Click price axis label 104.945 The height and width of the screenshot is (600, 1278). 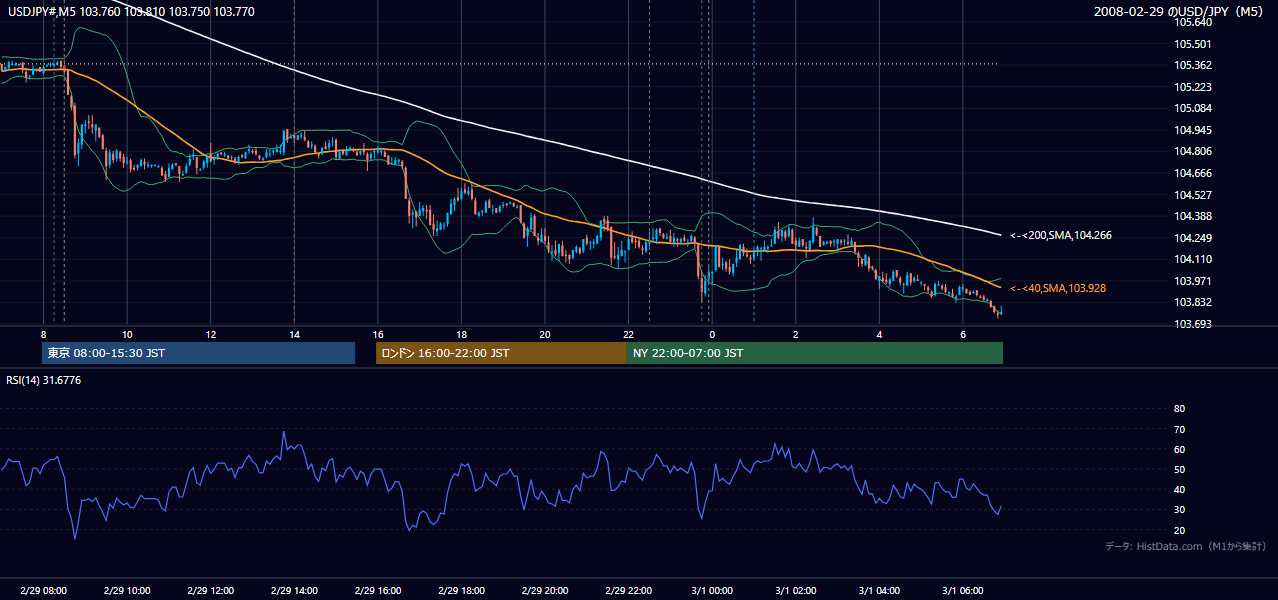click(x=1193, y=130)
